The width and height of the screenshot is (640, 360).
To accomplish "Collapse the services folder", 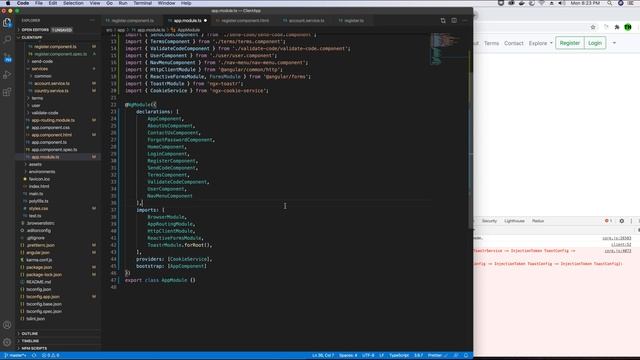I will pyautogui.click(x=40, y=69).
